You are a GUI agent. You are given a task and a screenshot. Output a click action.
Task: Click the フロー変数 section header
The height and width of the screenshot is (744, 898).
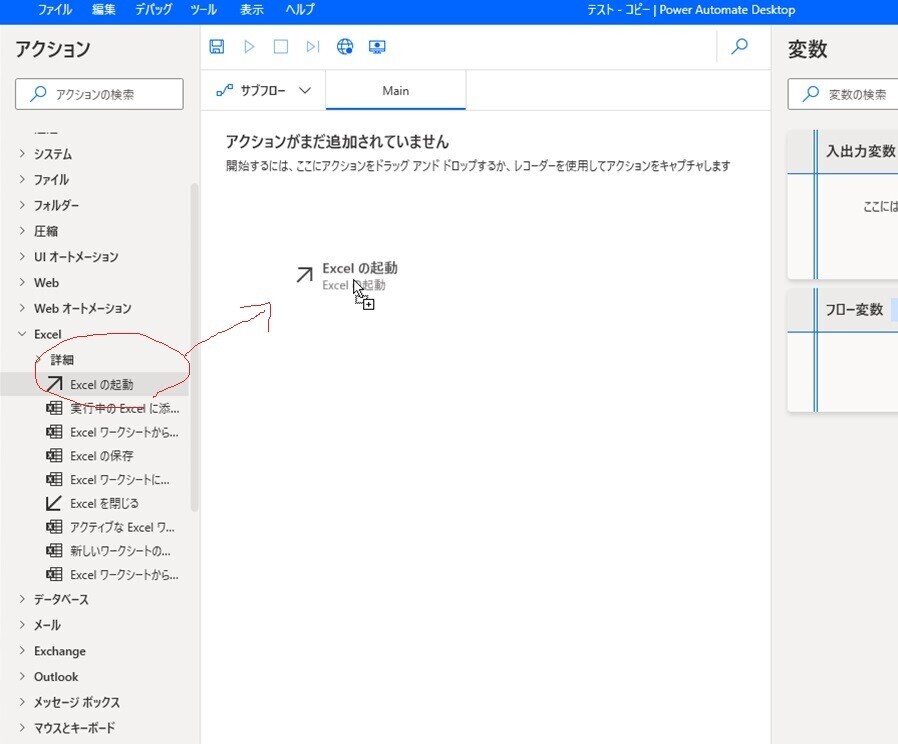coord(842,310)
